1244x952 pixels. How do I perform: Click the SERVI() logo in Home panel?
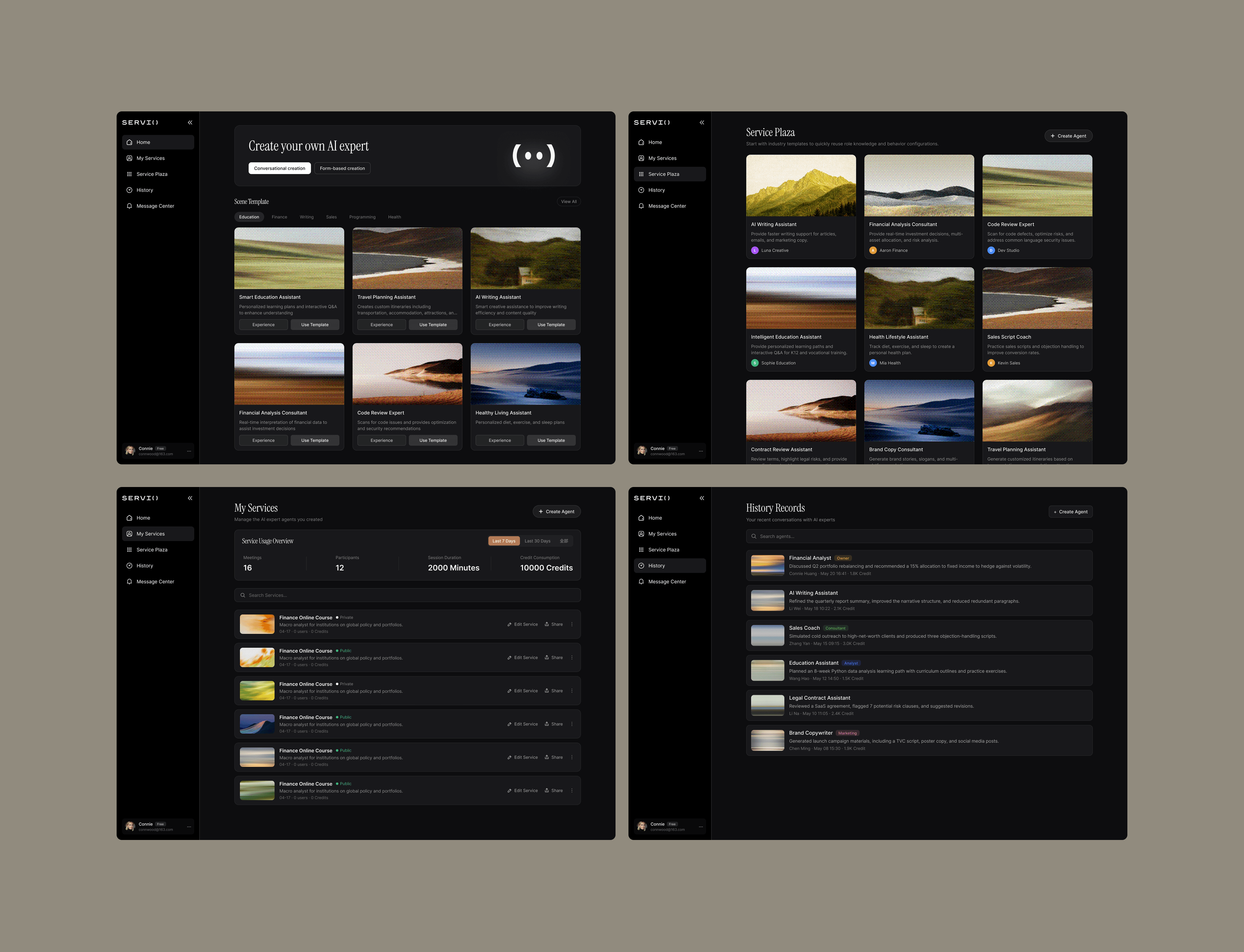(140, 122)
